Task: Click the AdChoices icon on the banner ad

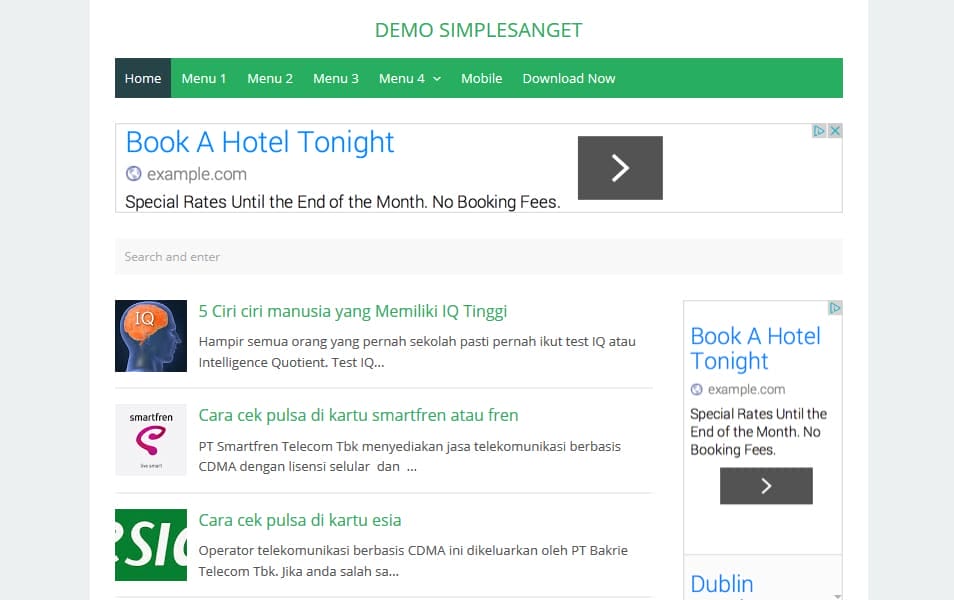Action: pos(818,131)
